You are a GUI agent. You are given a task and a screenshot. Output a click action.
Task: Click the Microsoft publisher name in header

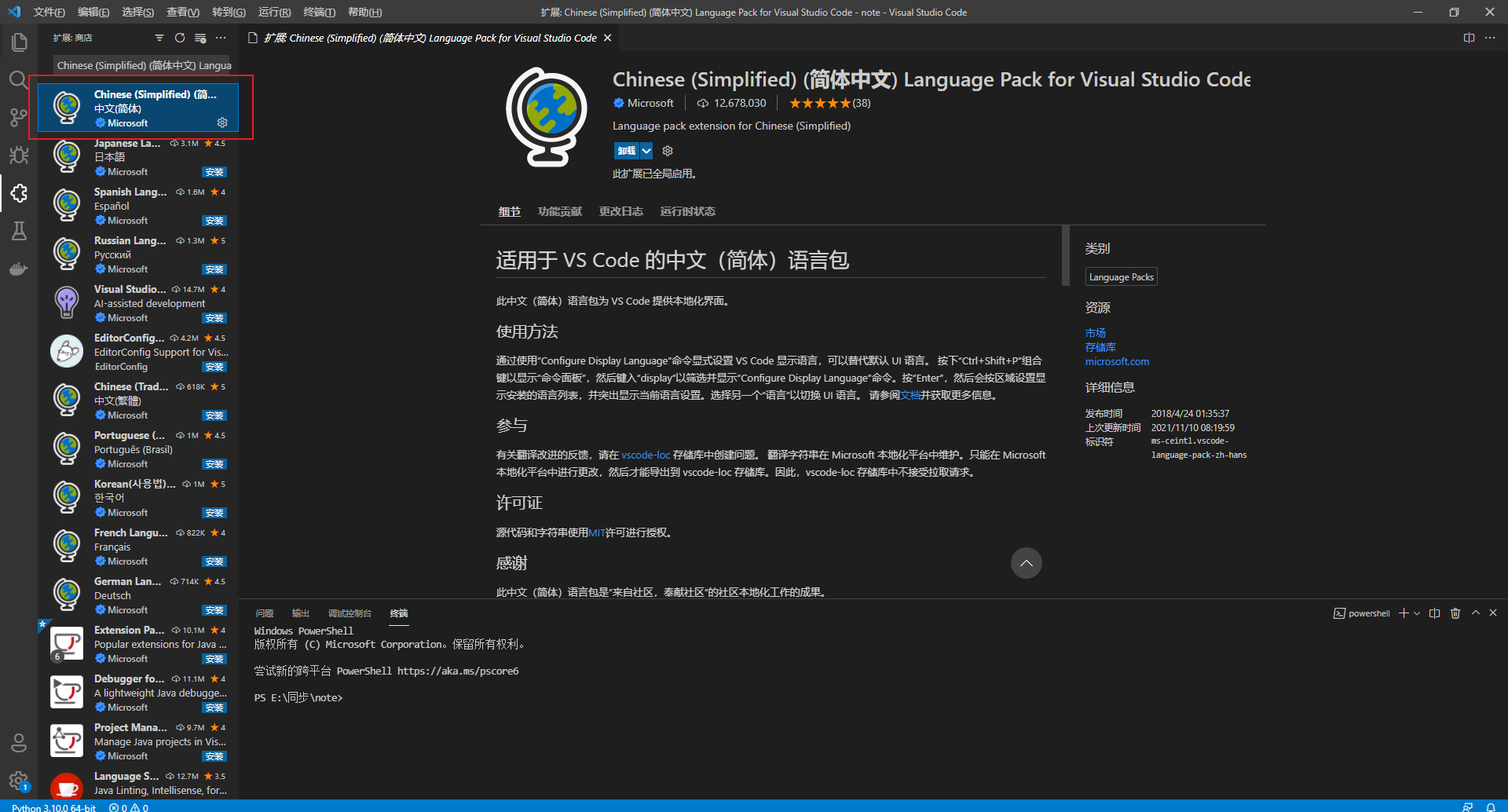650,103
